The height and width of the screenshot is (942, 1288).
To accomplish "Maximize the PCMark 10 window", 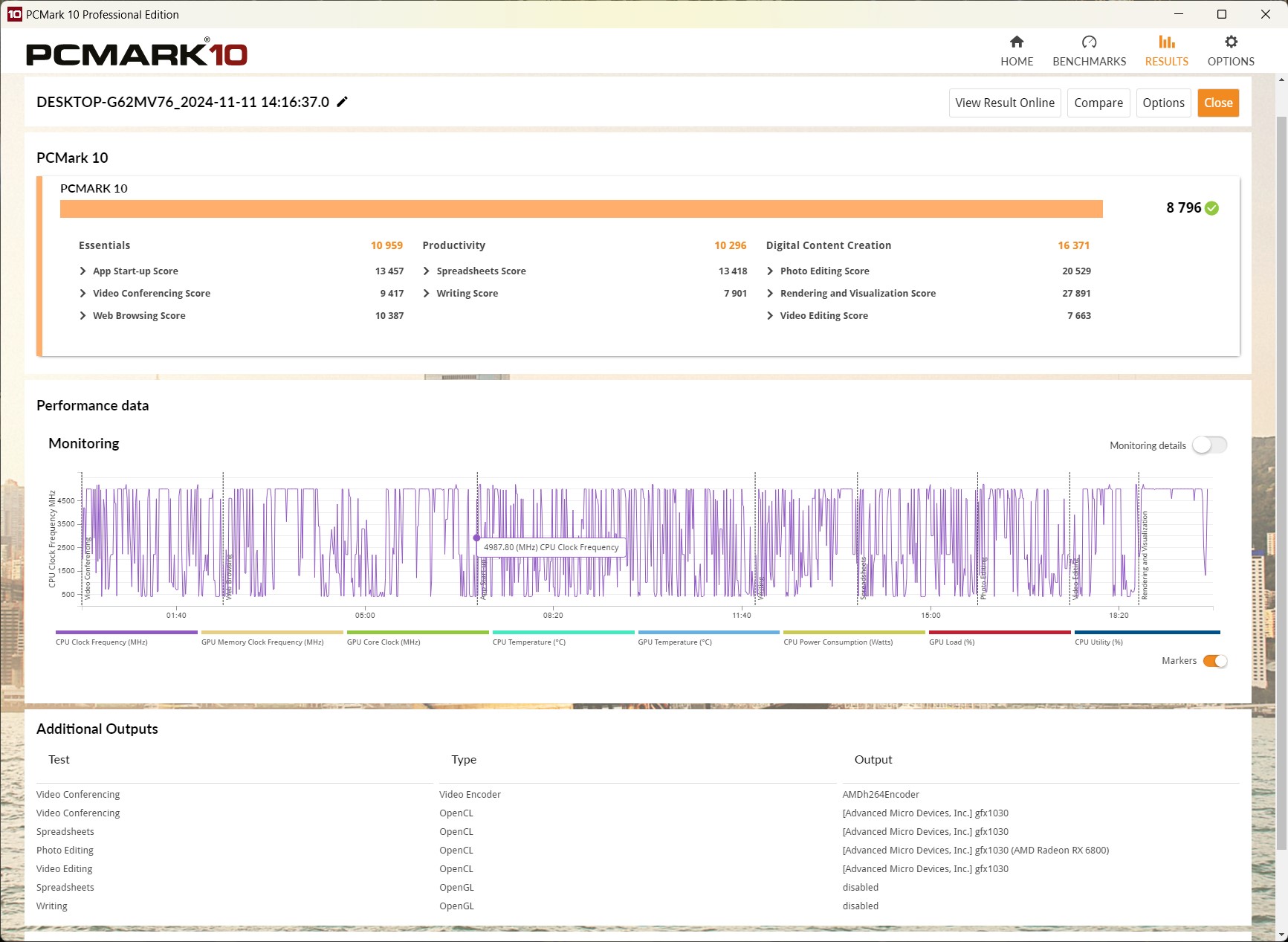I will click(x=1221, y=14).
